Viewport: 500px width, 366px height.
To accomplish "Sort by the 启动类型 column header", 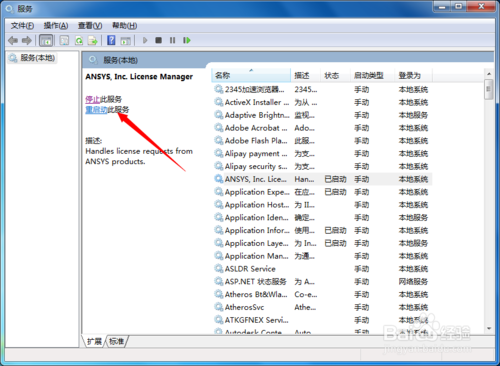I will pyautogui.click(x=373, y=75).
